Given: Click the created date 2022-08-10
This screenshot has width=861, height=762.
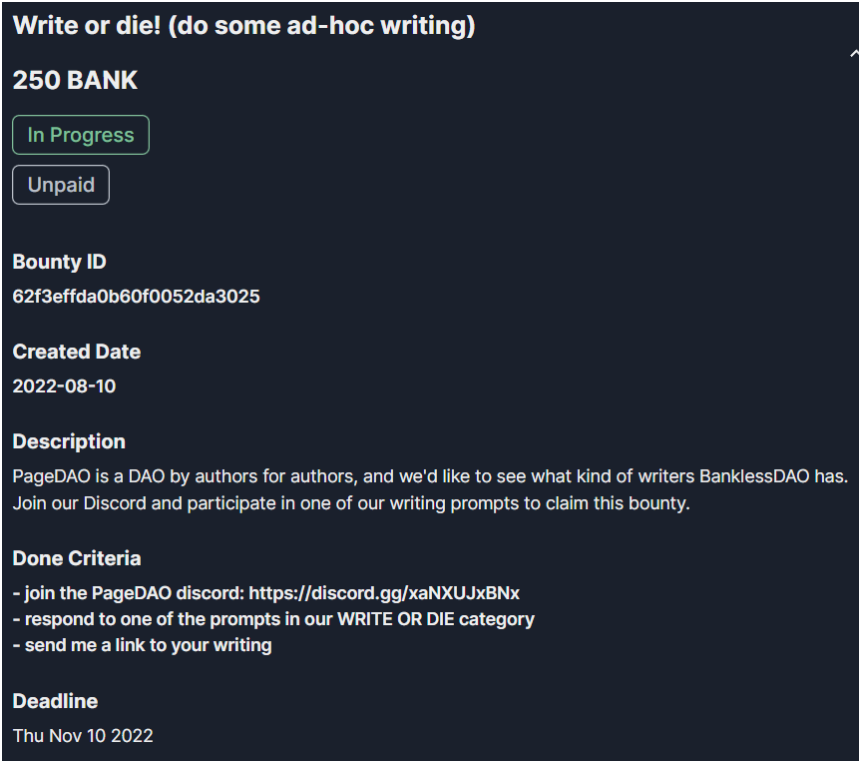Looking at the screenshot, I should (64, 386).
